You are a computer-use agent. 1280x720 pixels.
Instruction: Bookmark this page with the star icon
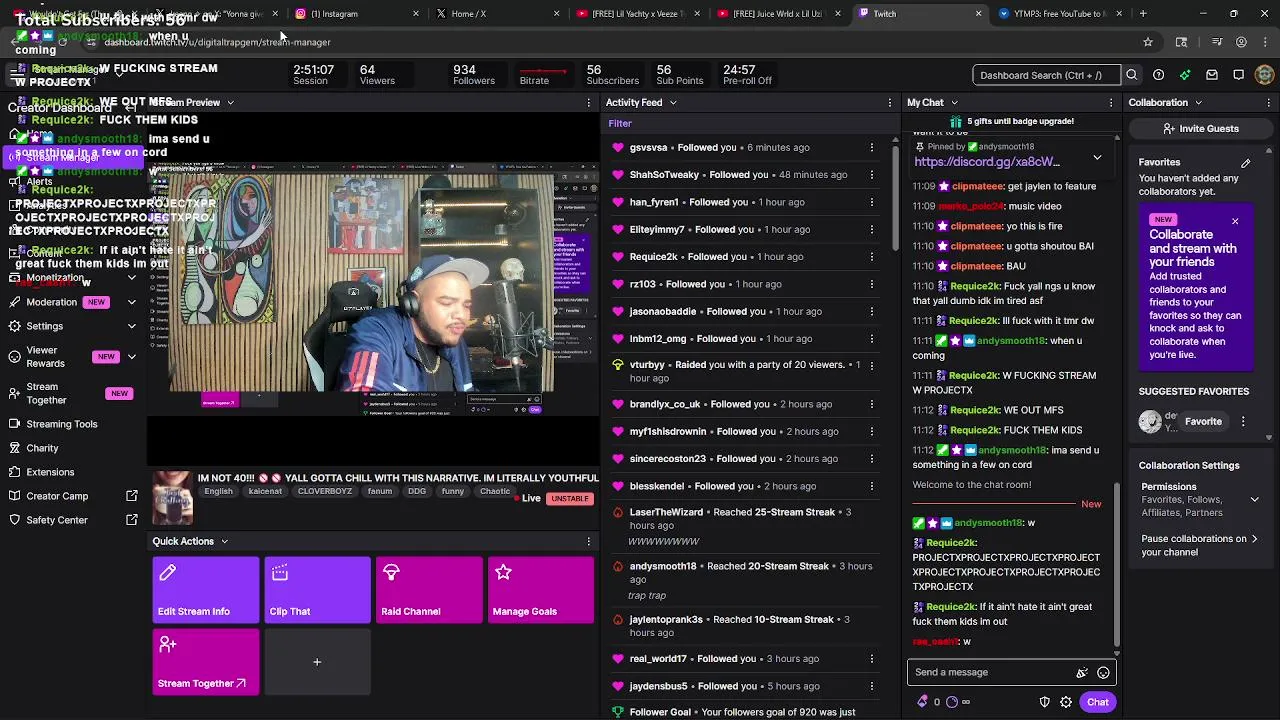click(1148, 42)
